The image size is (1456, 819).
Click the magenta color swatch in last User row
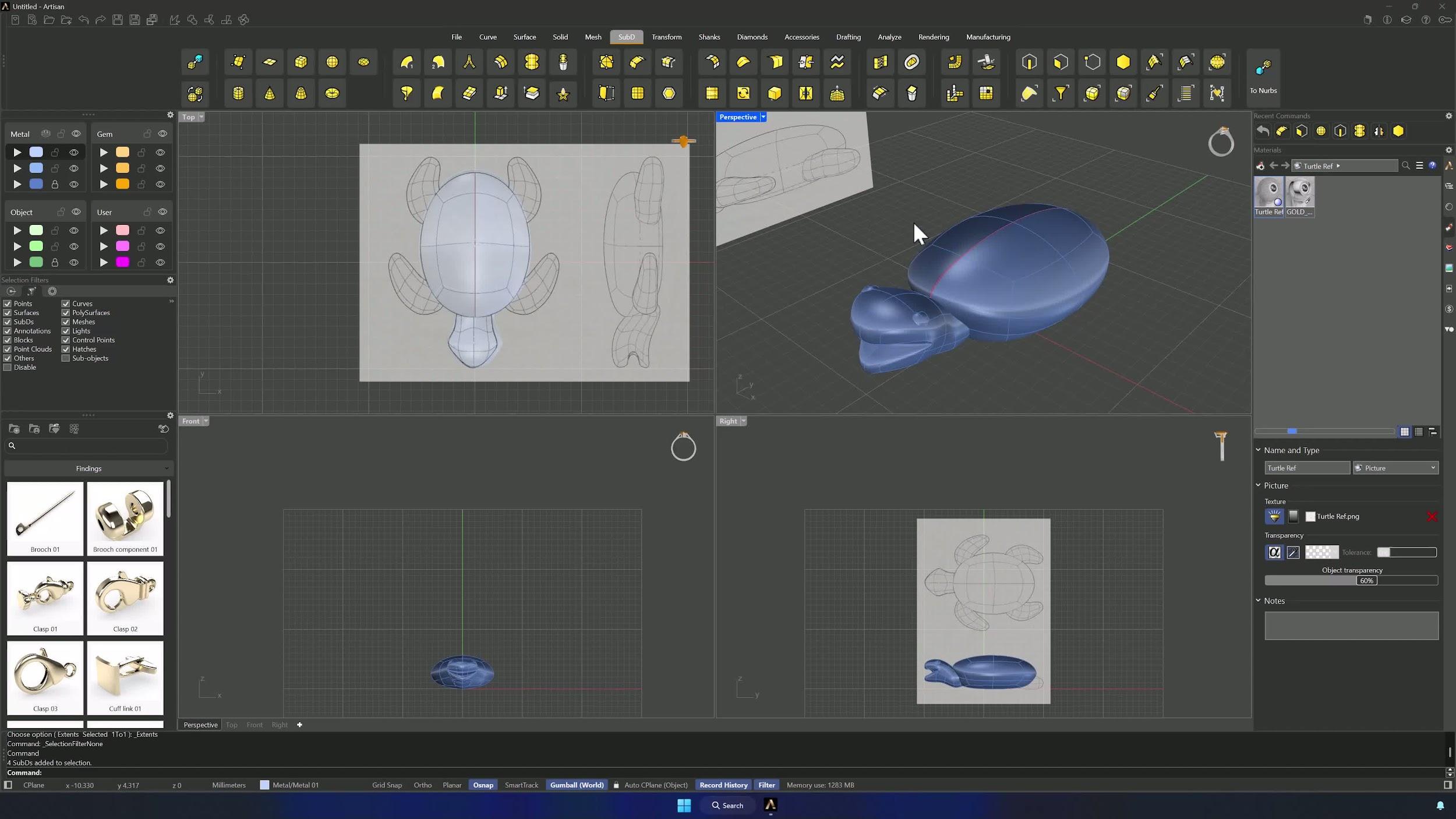(122, 263)
